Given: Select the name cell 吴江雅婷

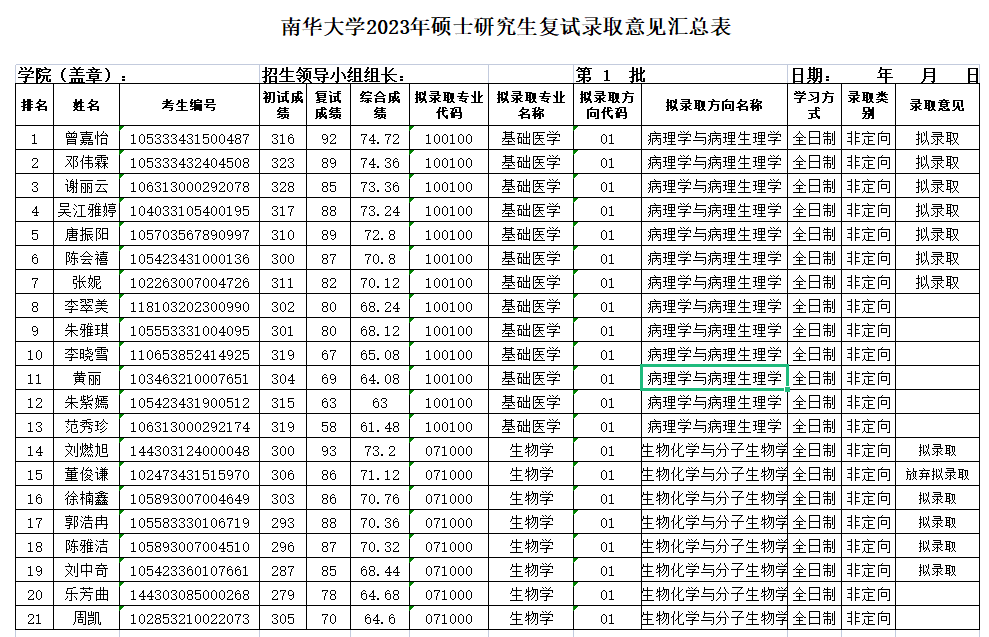Looking at the screenshot, I should click(x=85, y=211).
